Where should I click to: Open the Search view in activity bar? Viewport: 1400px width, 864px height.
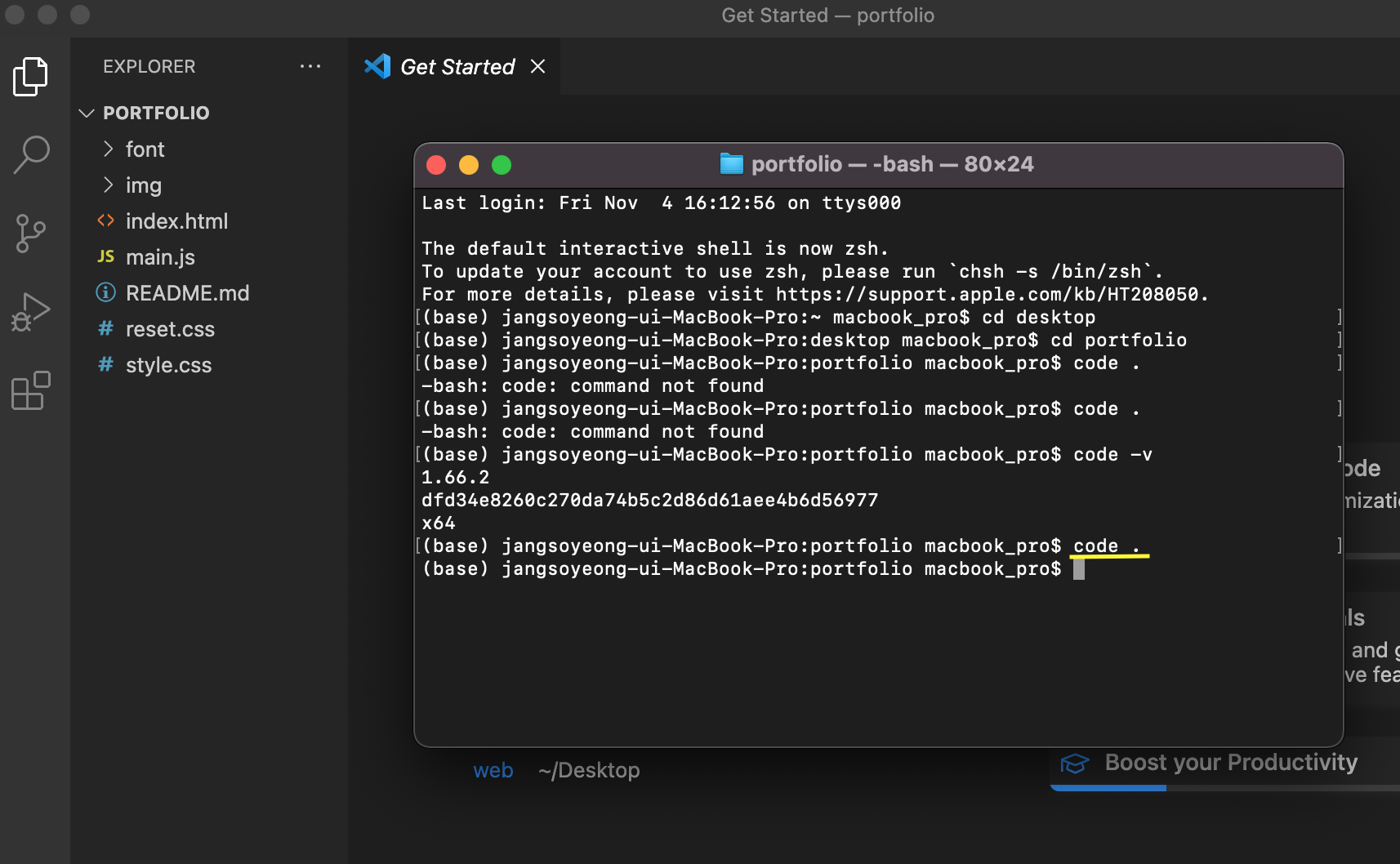coord(31,155)
